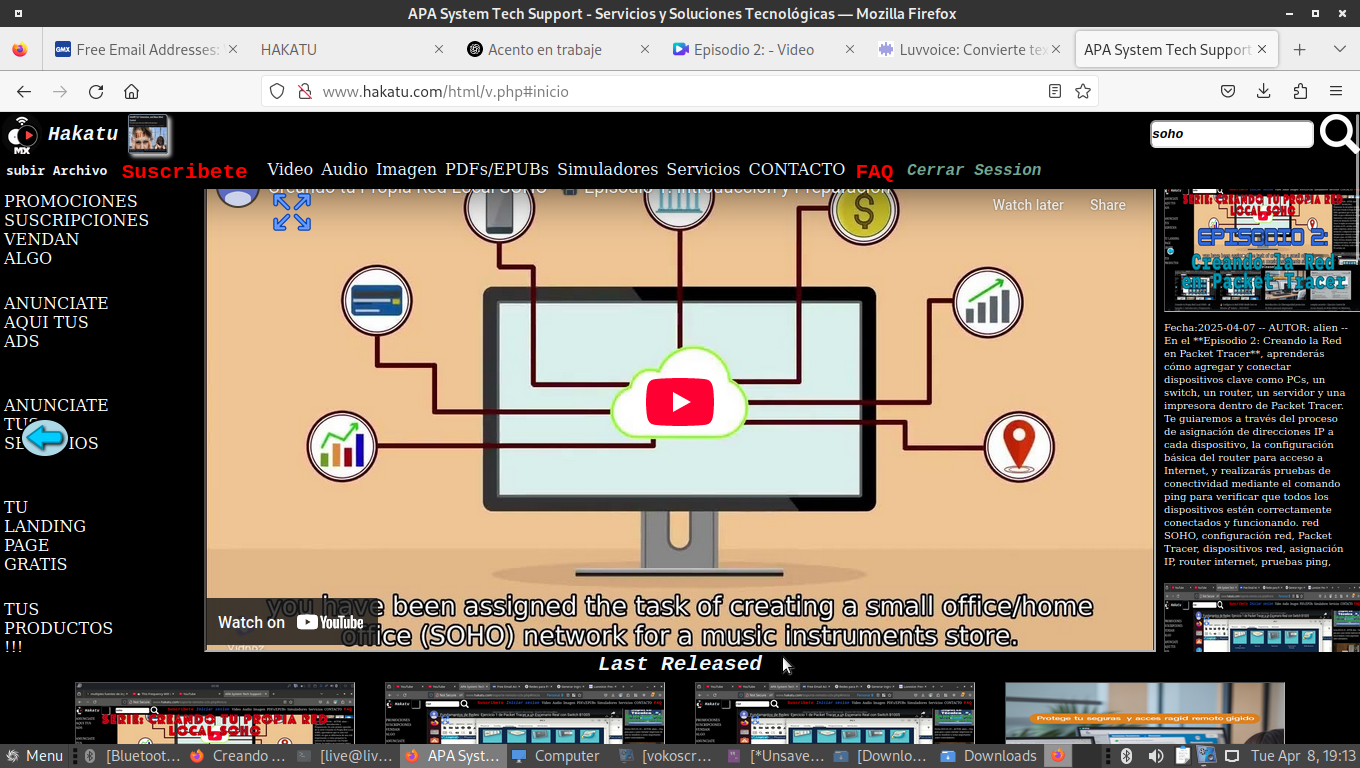This screenshot has width=1360, height=768.
Task: Click the blue left arrow in sidebar
Action: 45,437
